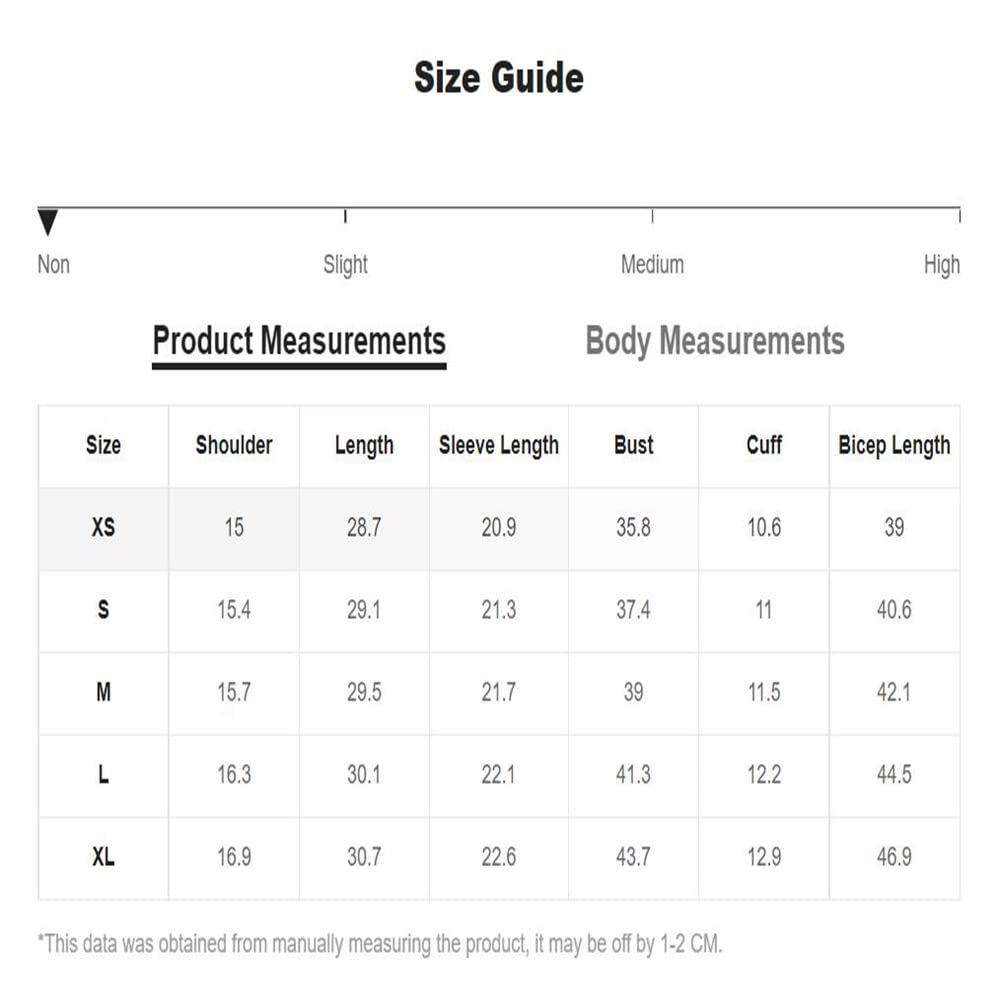
Task: Click the Bust column header
Action: (x=633, y=445)
